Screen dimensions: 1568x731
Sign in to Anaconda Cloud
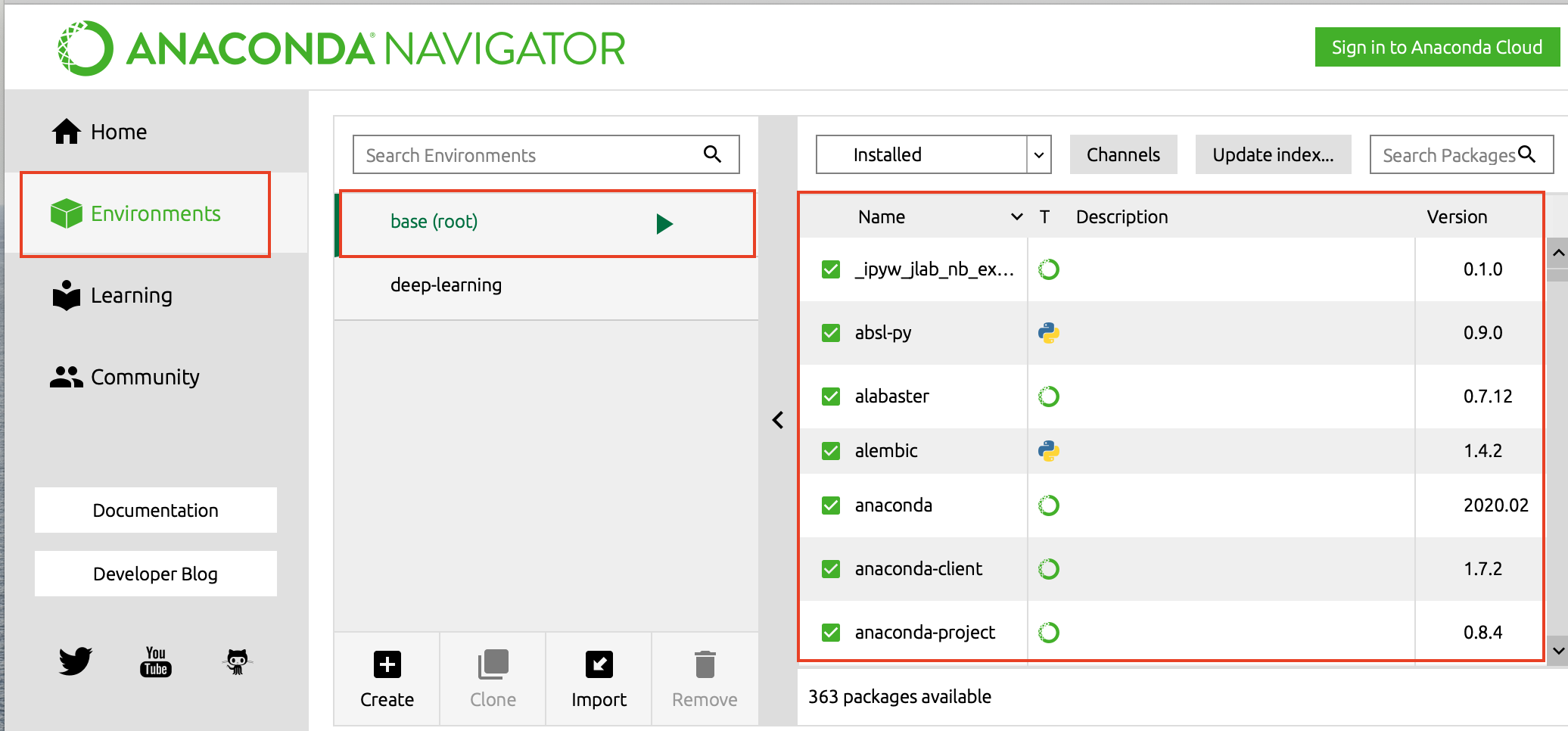[x=1436, y=46]
